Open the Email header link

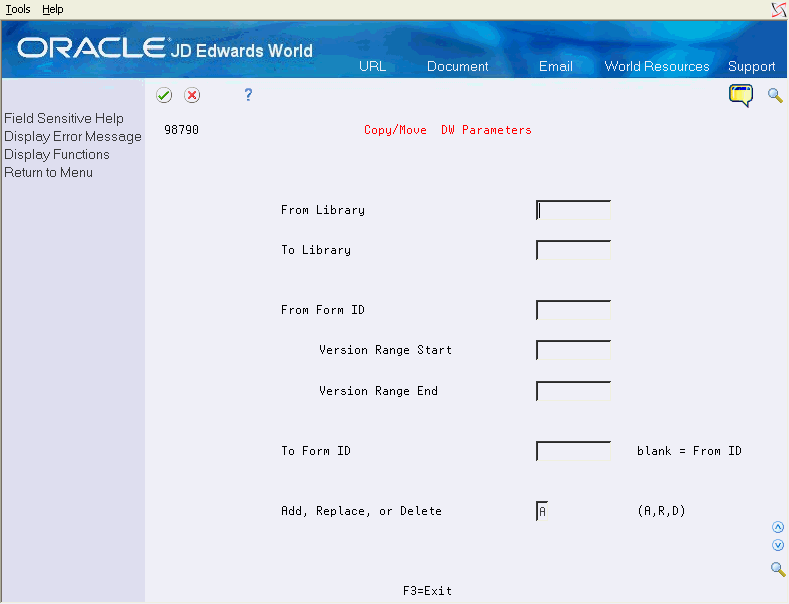[x=556, y=66]
